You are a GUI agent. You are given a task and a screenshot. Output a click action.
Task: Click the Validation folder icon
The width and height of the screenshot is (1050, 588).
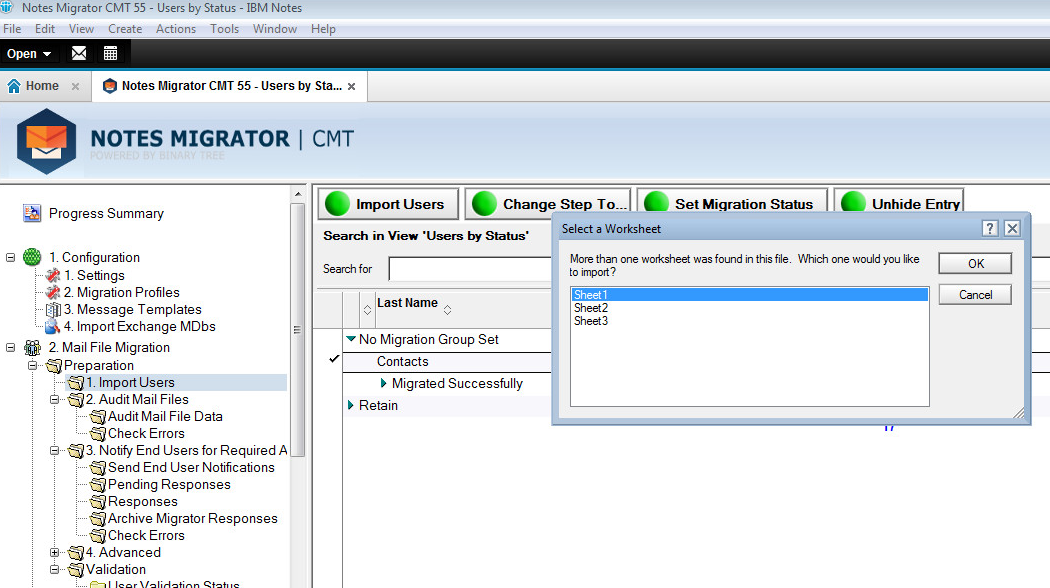[x=76, y=570]
